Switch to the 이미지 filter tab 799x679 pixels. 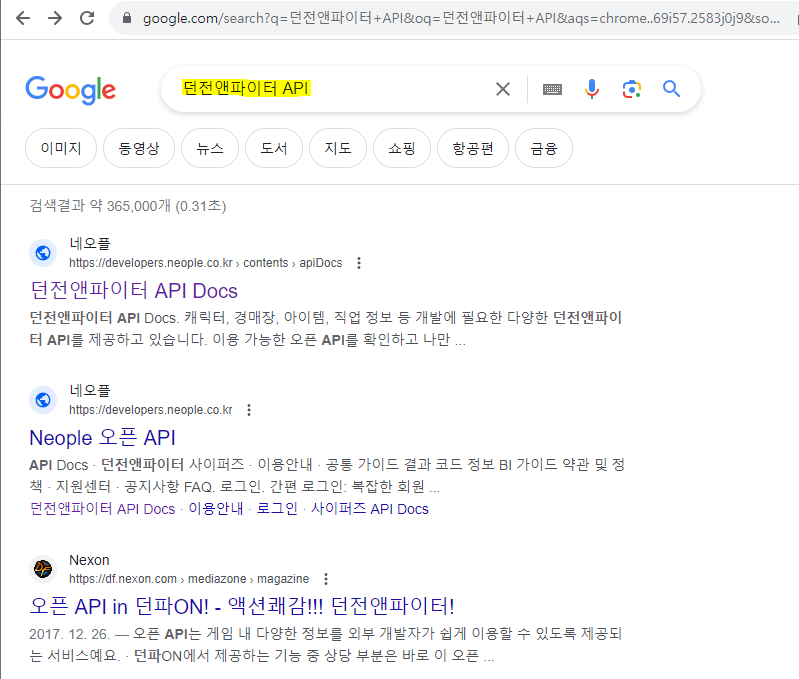(x=61, y=148)
